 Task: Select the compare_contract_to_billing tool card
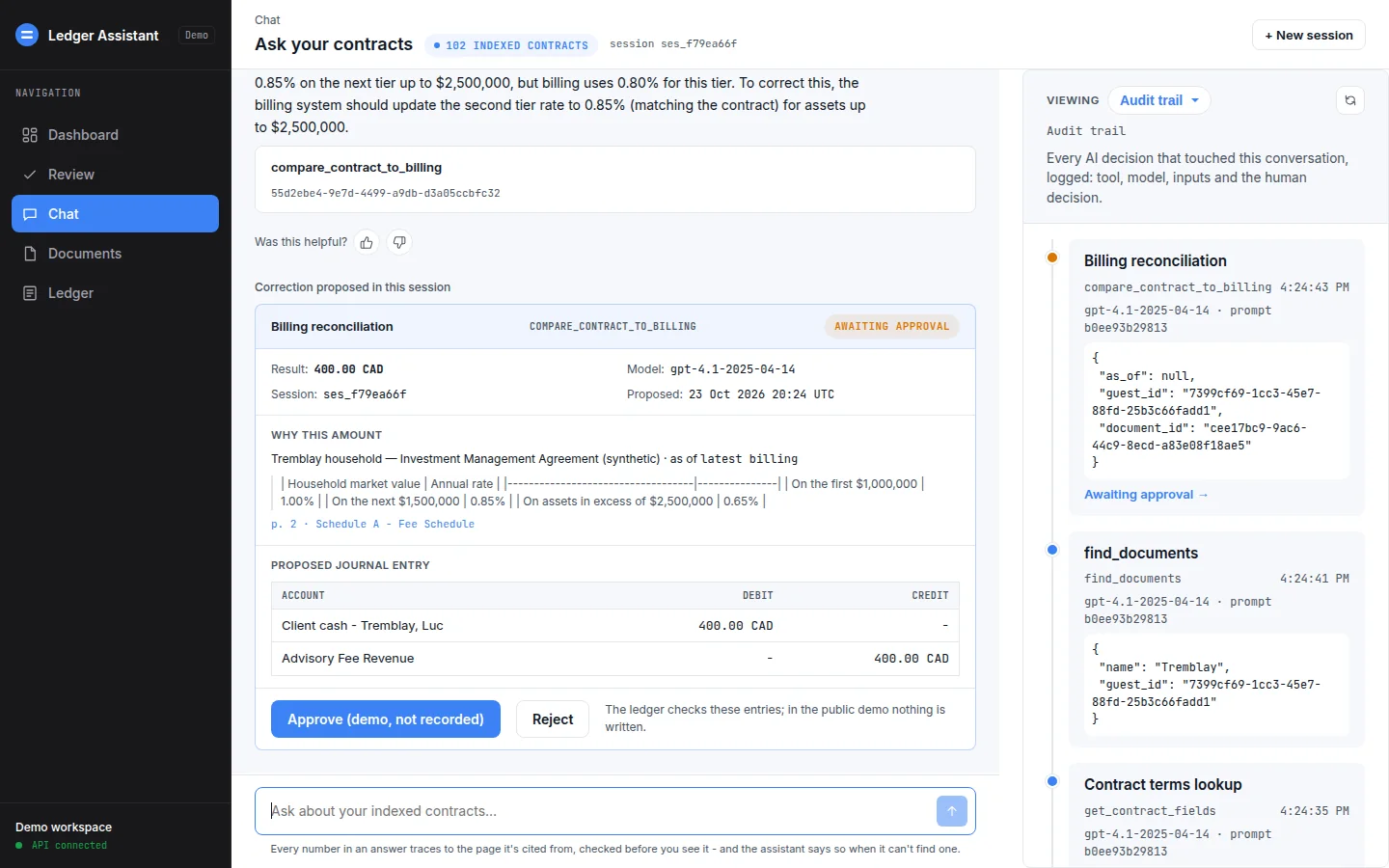click(615, 179)
